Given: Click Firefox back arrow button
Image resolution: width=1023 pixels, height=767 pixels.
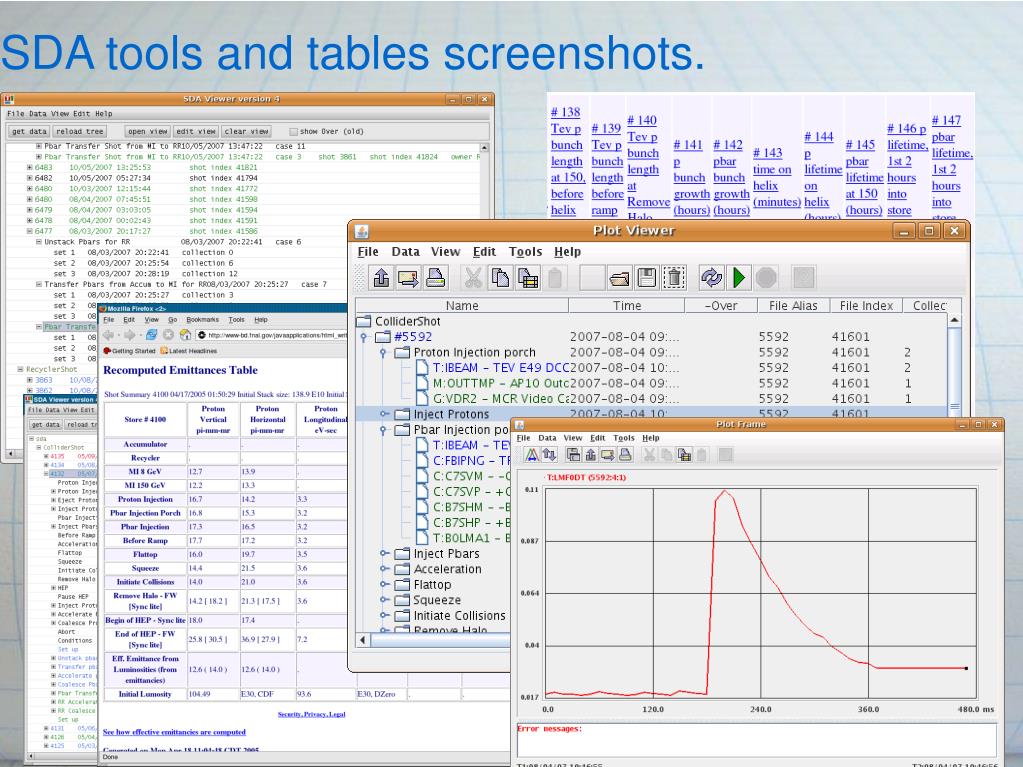Looking at the screenshot, I should tap(108, 335).
